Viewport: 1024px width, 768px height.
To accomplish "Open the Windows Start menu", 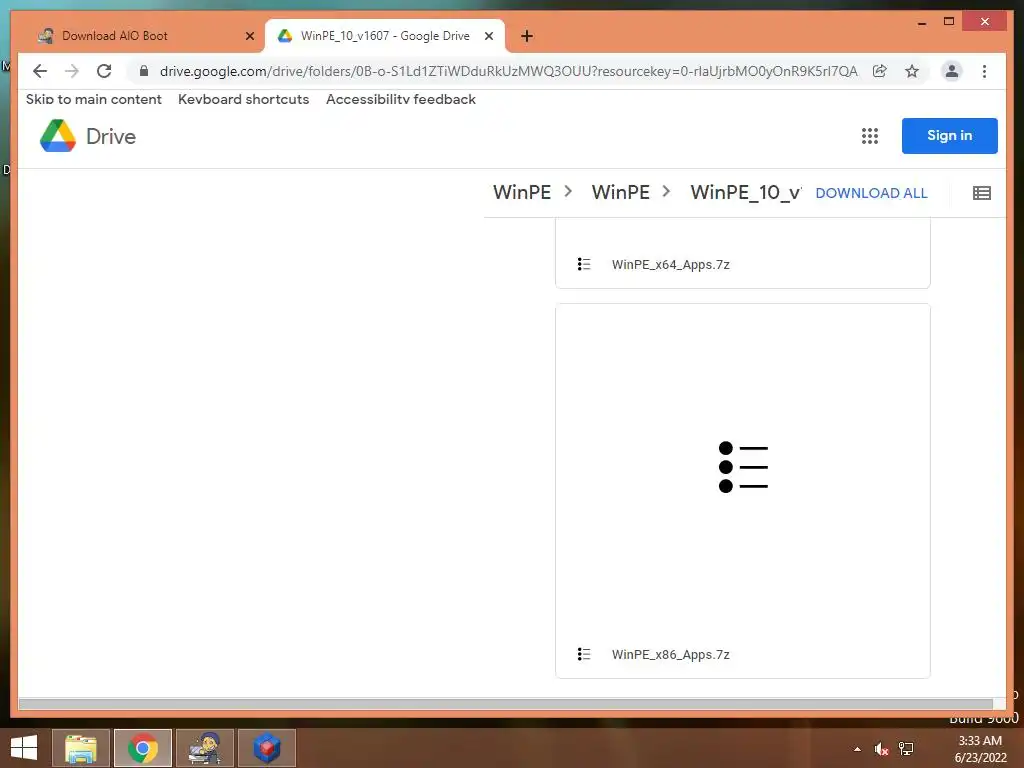I will point(24,748).
